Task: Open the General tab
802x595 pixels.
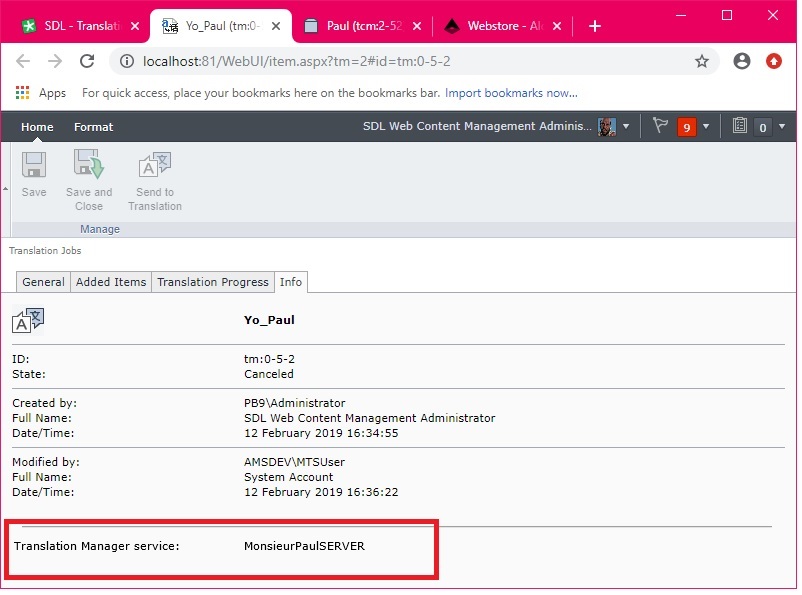Action: (43, 282)
